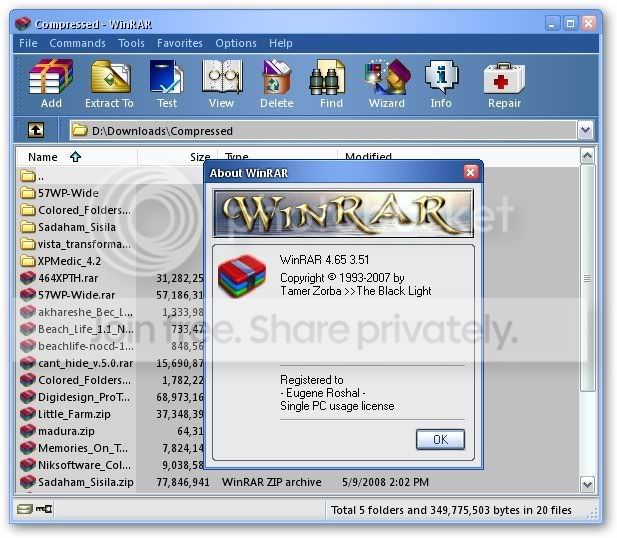Show archive Info
Screen dimensions: 617x538
442,77
